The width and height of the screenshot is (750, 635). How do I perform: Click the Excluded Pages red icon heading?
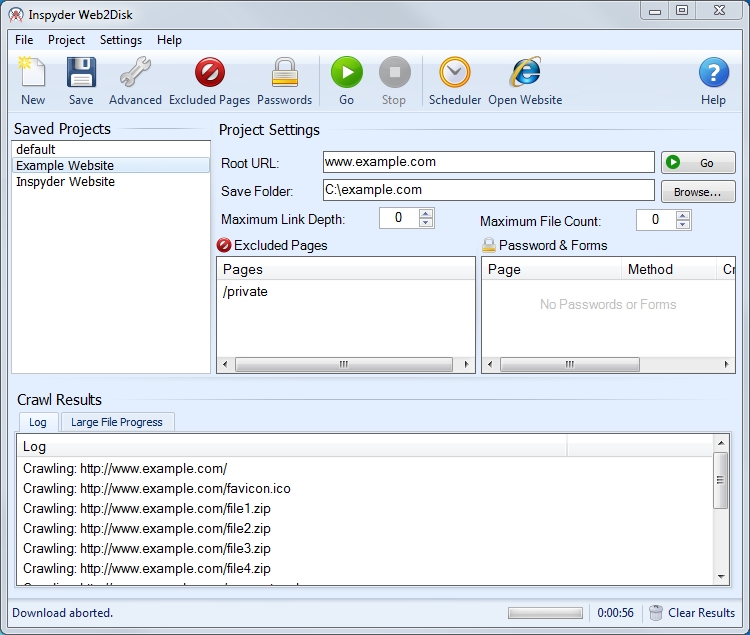(223, 245)
